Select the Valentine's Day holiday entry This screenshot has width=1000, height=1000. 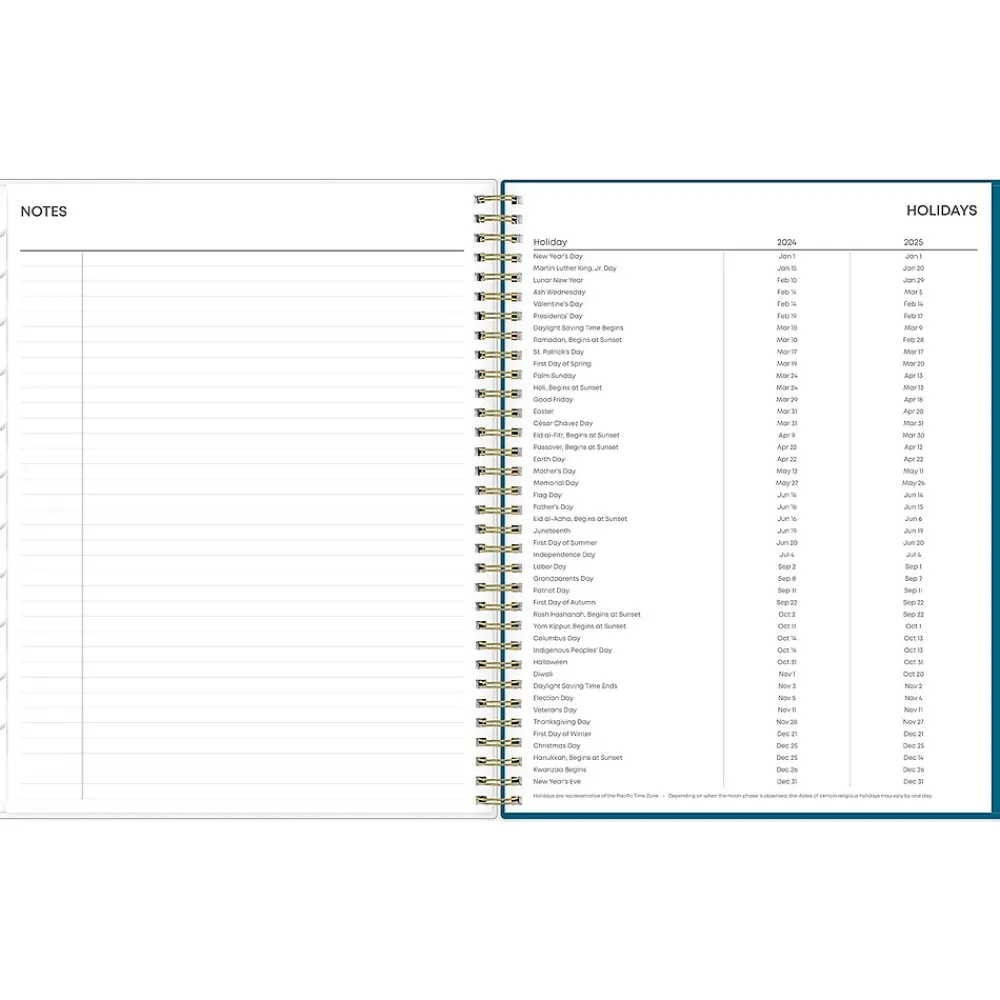557,304
